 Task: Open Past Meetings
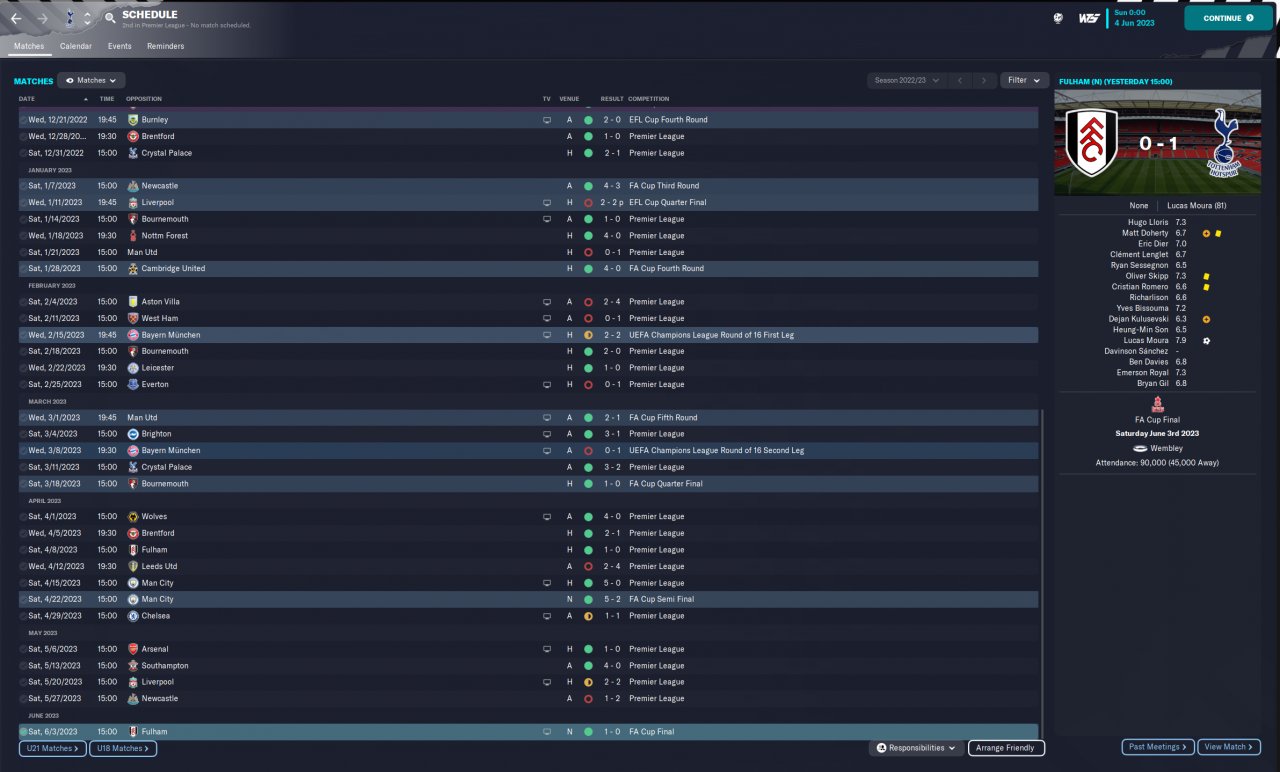(1158, 747)
